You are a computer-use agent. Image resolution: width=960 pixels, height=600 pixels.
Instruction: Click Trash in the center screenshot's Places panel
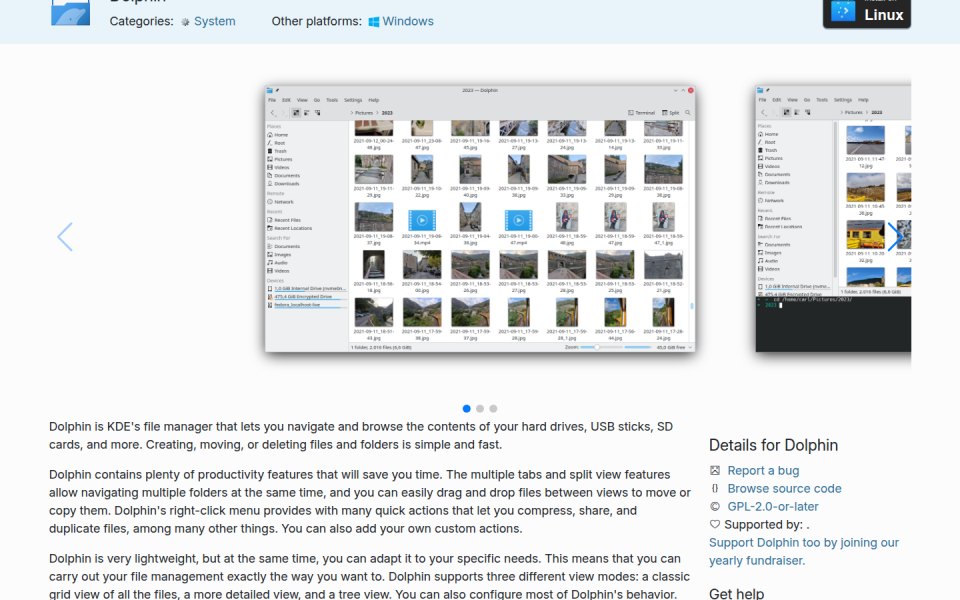[277, 151]
